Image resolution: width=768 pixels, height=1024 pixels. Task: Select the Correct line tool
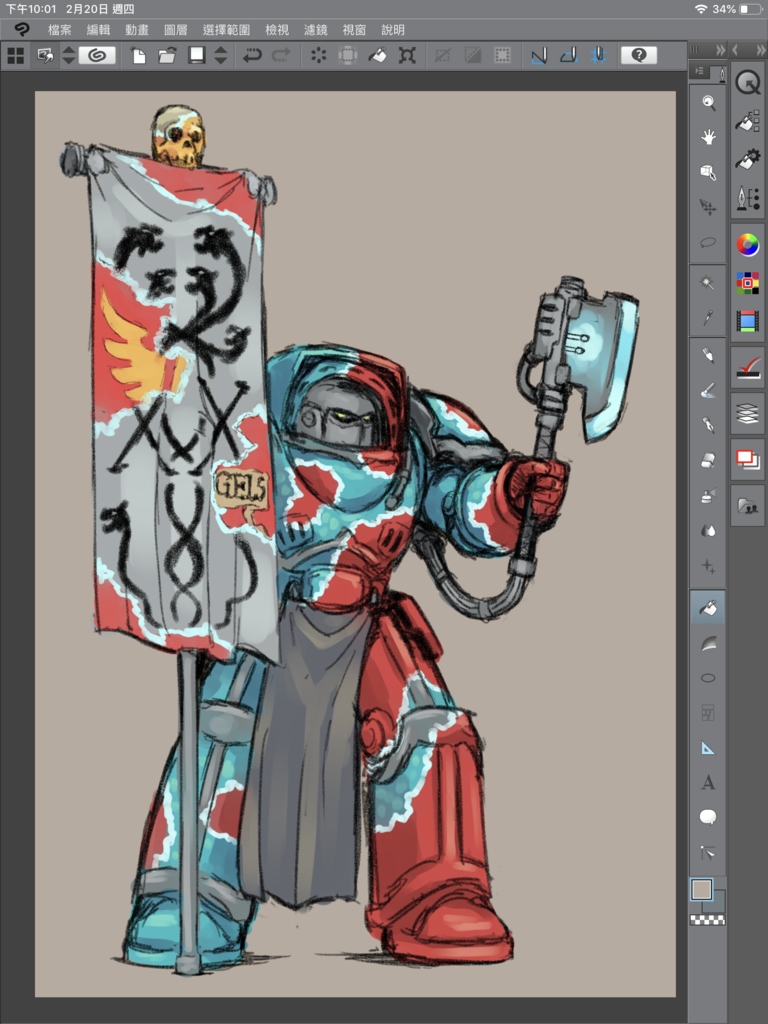click(x=708, y=853)
